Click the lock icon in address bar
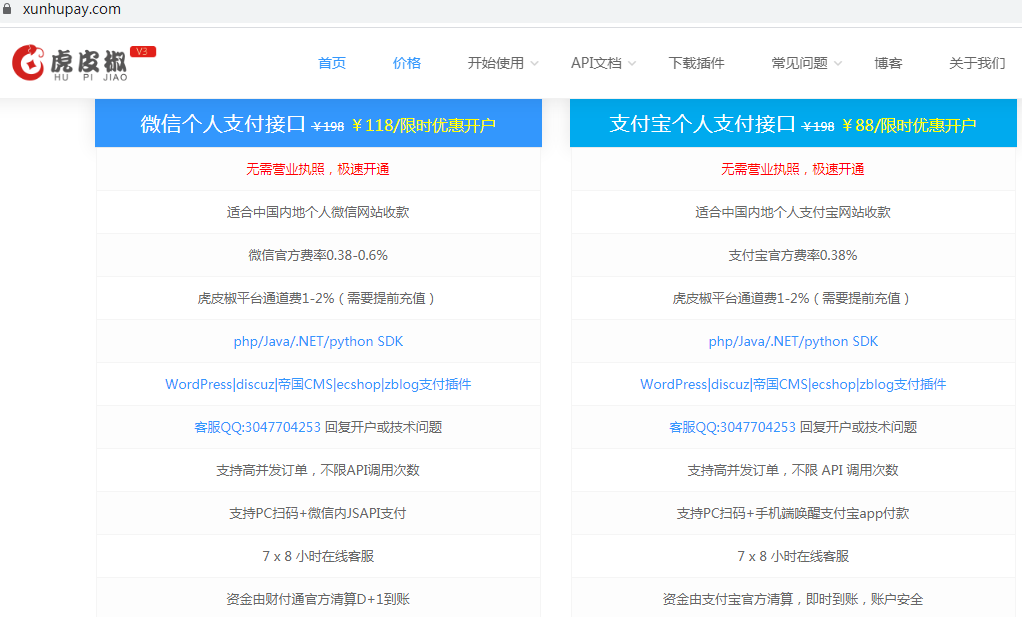The width and height of the screenshot is (1022, 617). click(7, 9)
